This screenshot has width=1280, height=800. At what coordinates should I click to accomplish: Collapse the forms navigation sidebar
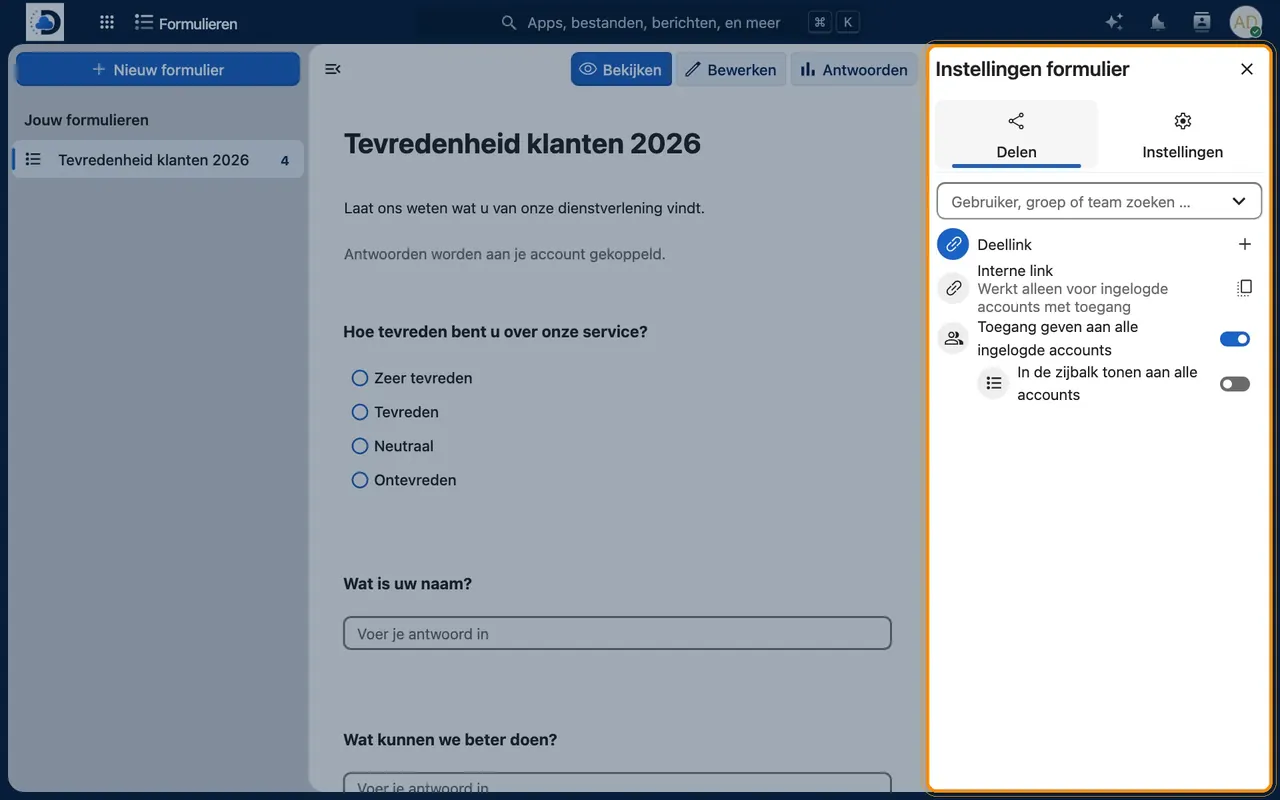[x=333, y=69]
